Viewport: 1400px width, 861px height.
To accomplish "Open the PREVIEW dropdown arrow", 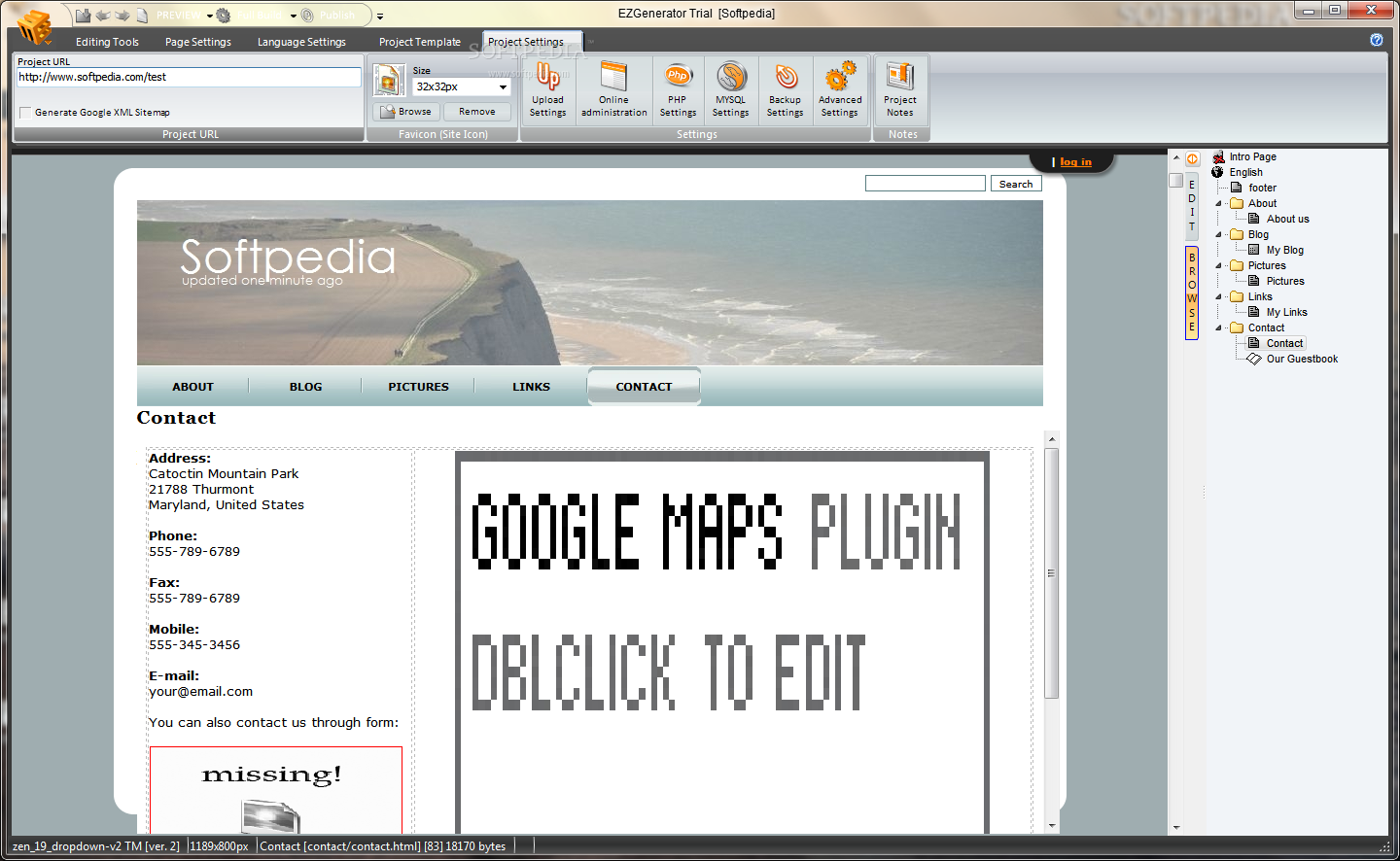I will coord(210,16).
